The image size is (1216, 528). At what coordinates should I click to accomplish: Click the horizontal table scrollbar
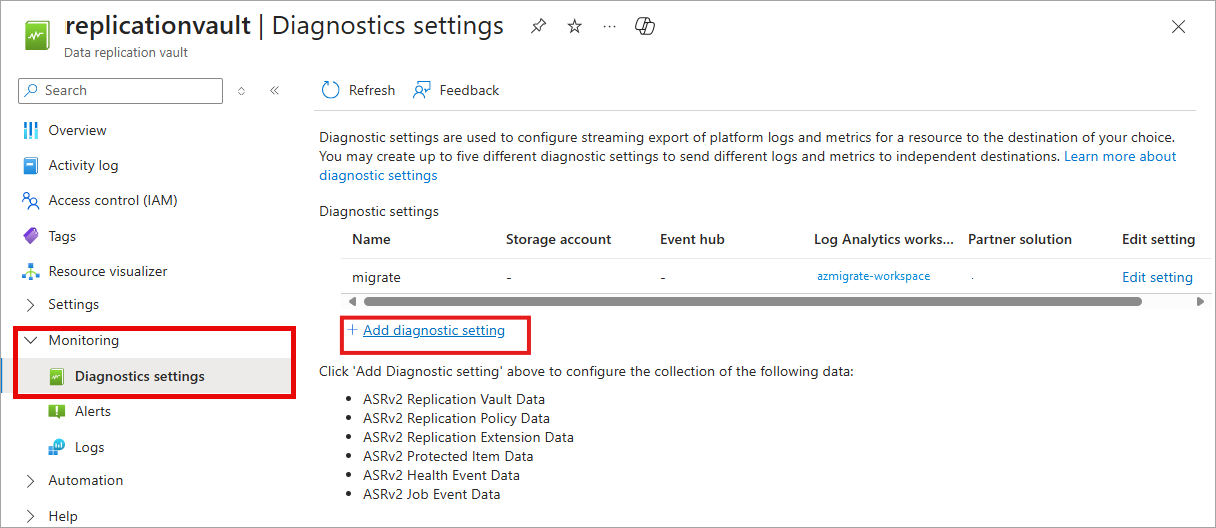click(752, 301)
